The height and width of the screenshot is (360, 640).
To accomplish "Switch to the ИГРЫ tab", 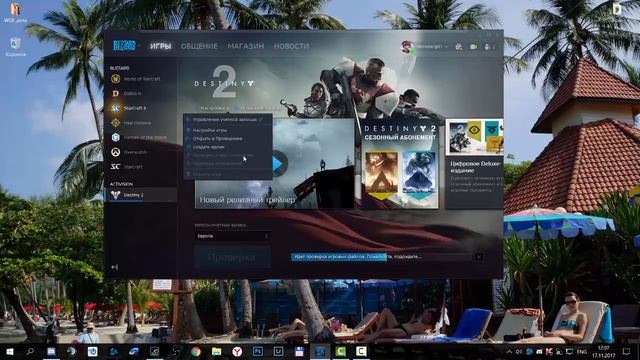I will click(x=160, y=46).
